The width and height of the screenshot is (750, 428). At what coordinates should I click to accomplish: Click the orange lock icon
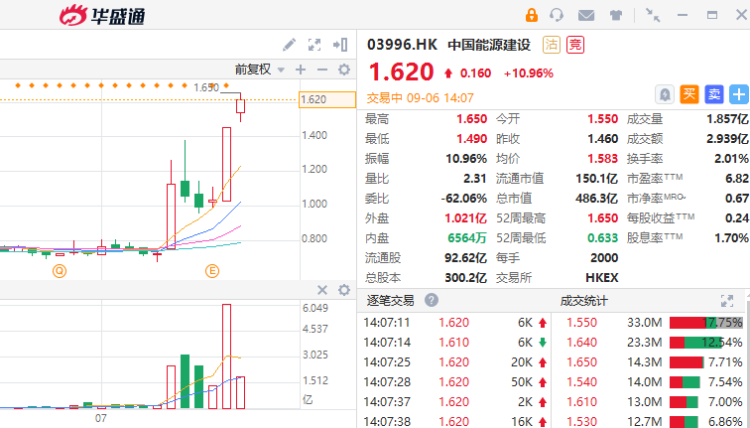pyautogui.click(x=531, y=15)
